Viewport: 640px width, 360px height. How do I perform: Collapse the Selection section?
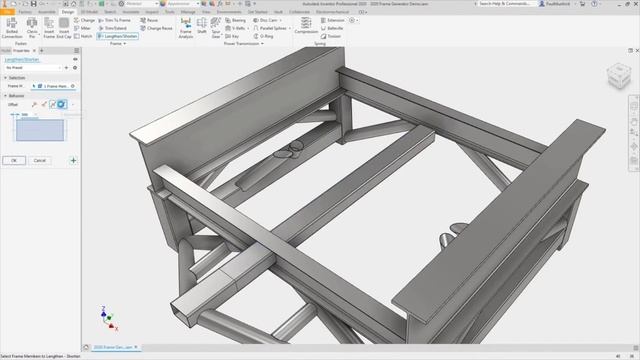click(6, 78)
